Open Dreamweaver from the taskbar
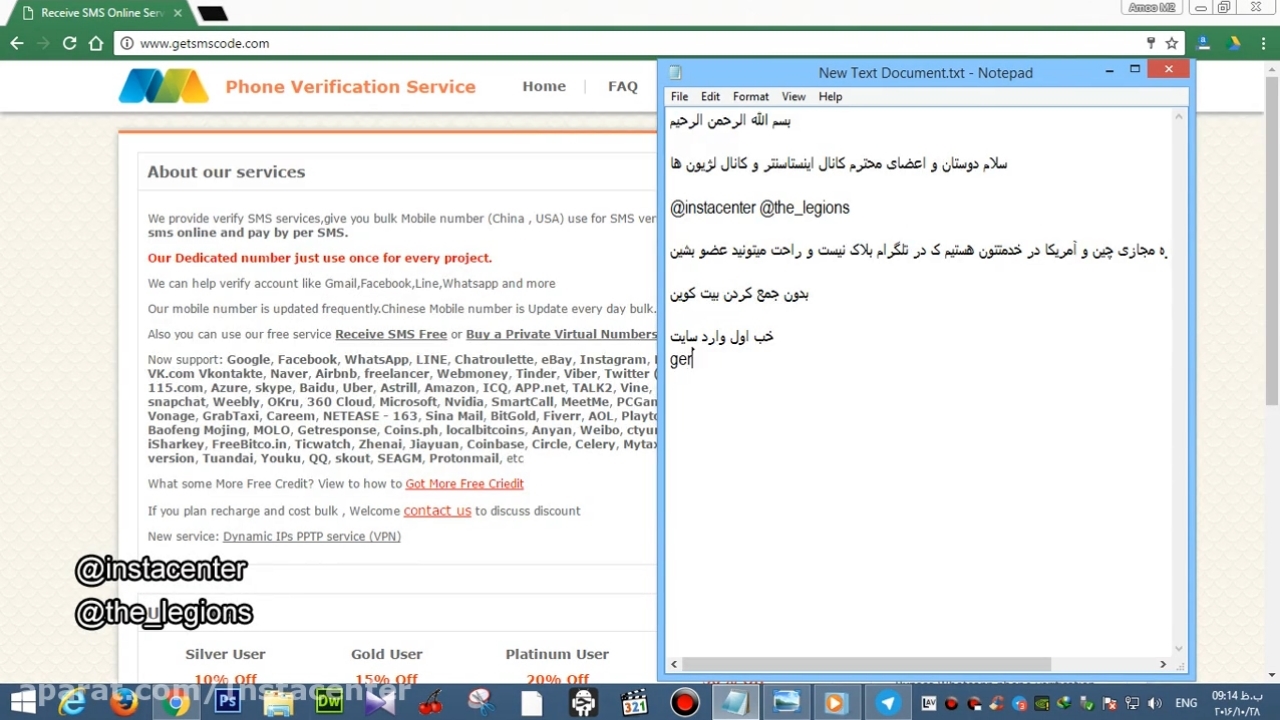This screenshot has height=720, width=1280. (x=329, y=703)
